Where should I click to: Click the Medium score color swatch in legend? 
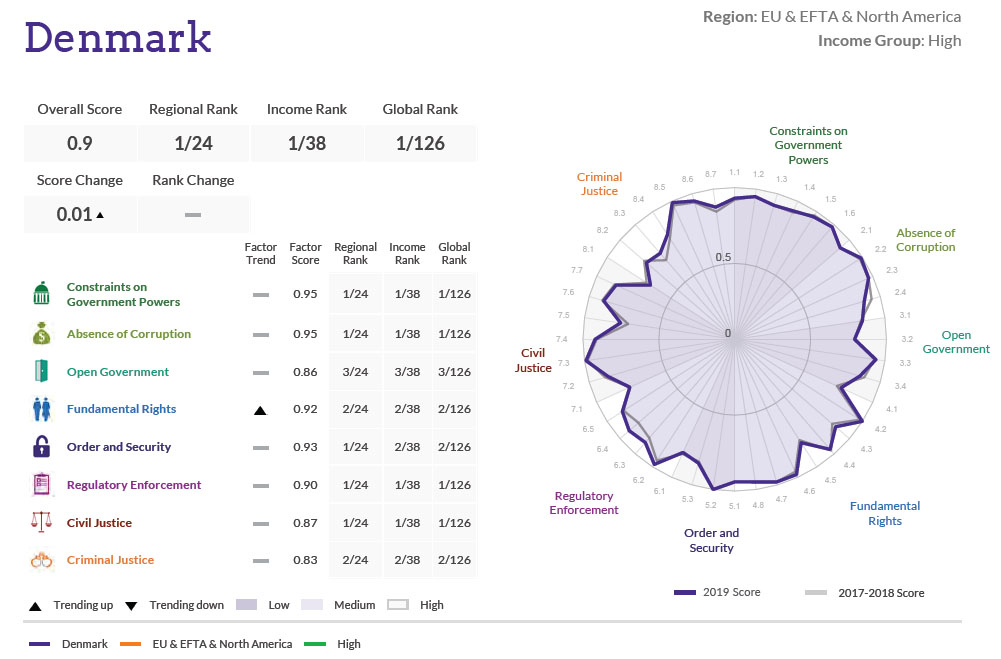(313, 605)
